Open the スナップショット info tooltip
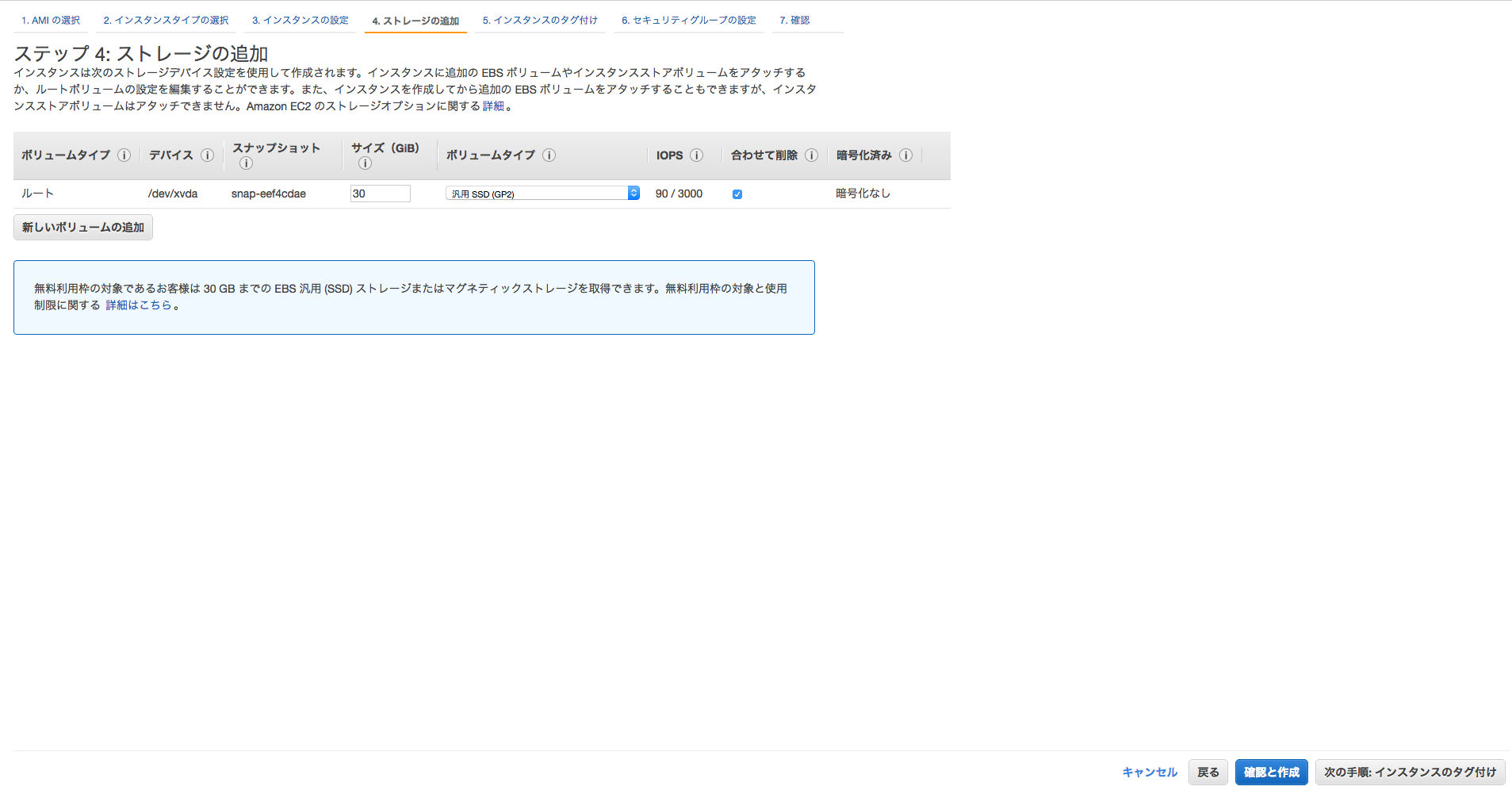This screenshot has height=794, width=1512. (x=246, y=163)
